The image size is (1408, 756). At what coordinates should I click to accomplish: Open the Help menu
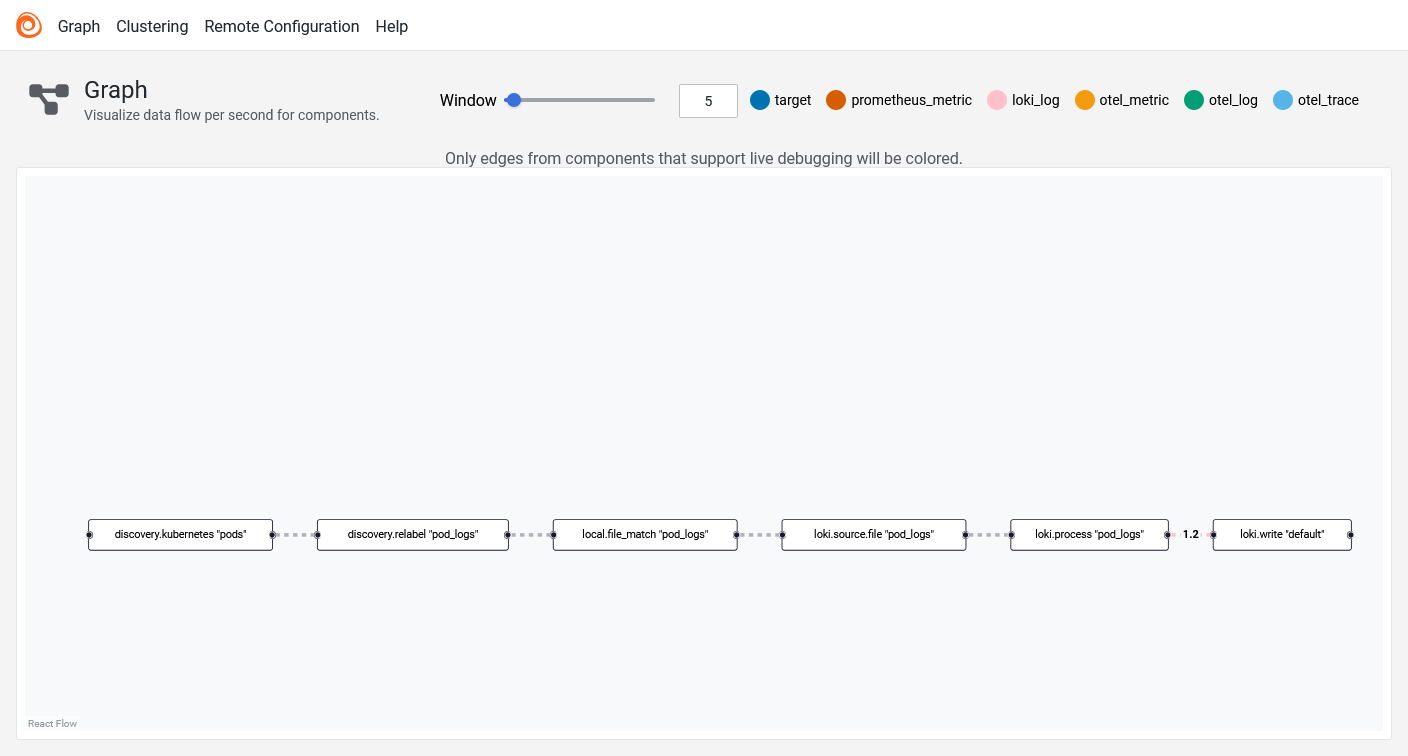[x=392, y=27]
